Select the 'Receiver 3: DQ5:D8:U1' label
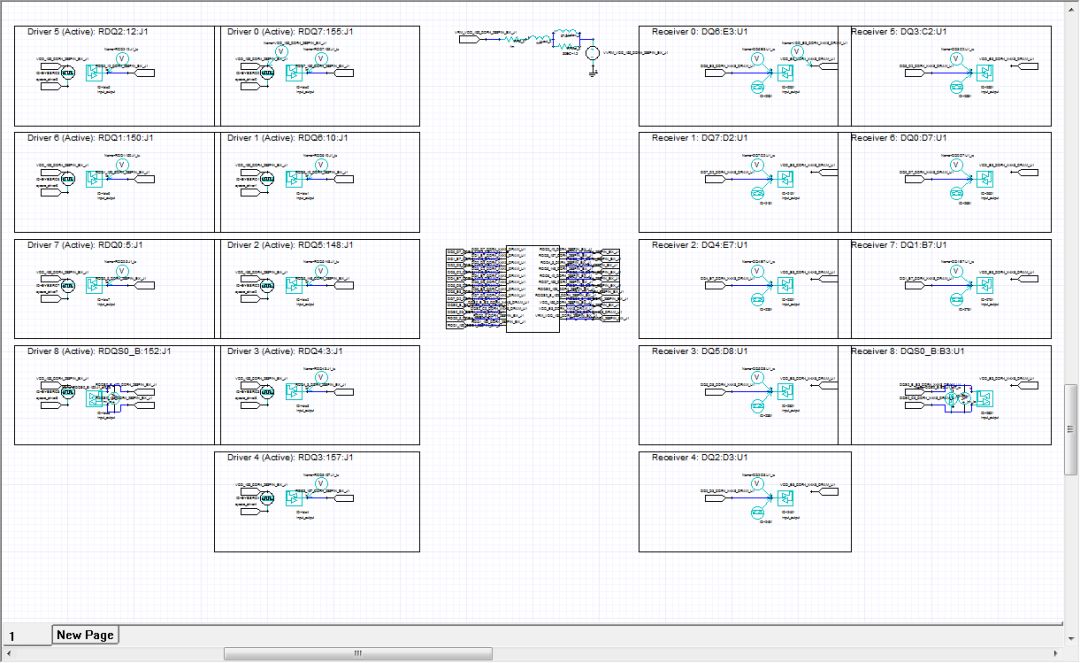Viewport: 1080px width, 663px height. [x=699, y=350]
